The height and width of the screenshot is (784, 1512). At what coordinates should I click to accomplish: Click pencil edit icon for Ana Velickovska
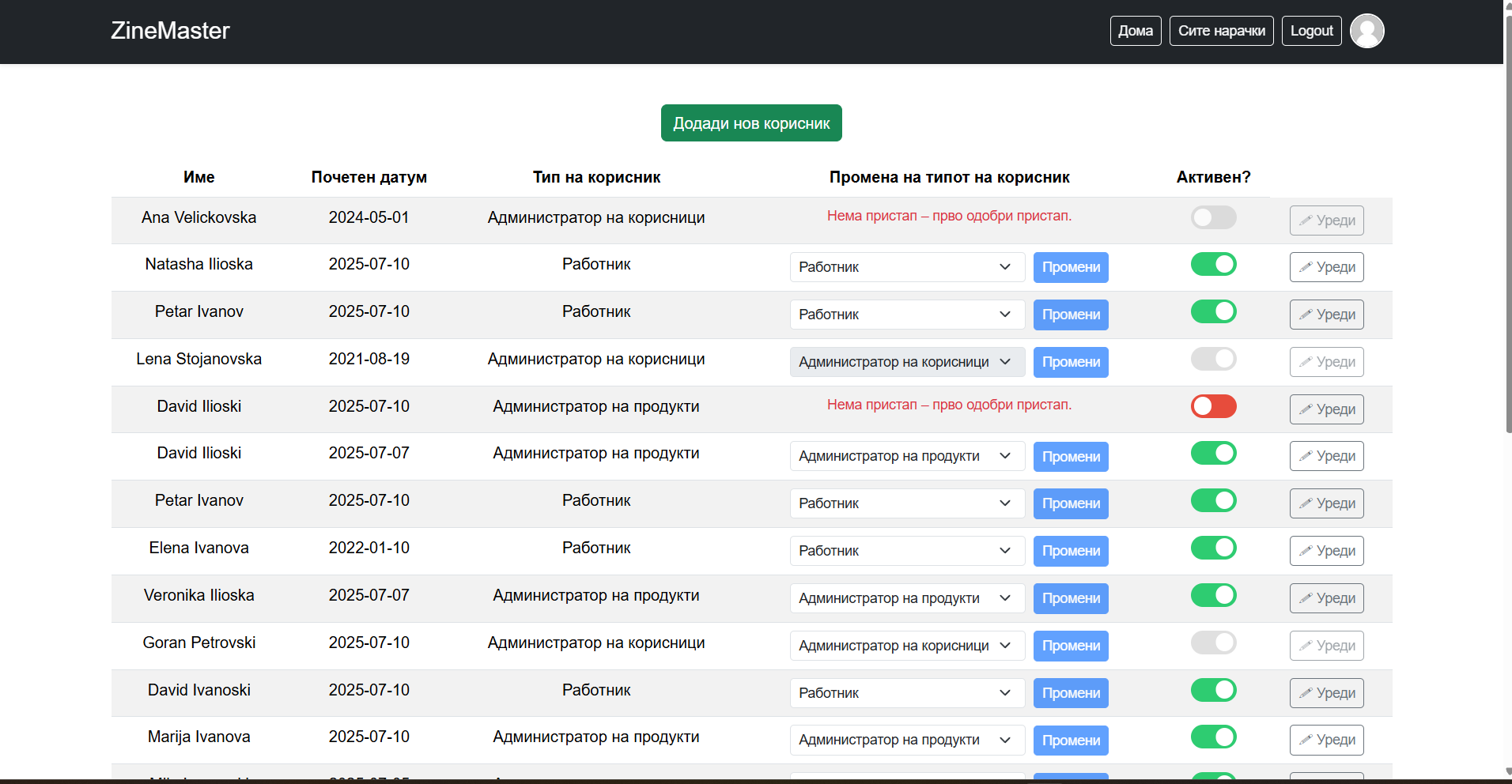pyautogui.click(x=1306, y=220)
